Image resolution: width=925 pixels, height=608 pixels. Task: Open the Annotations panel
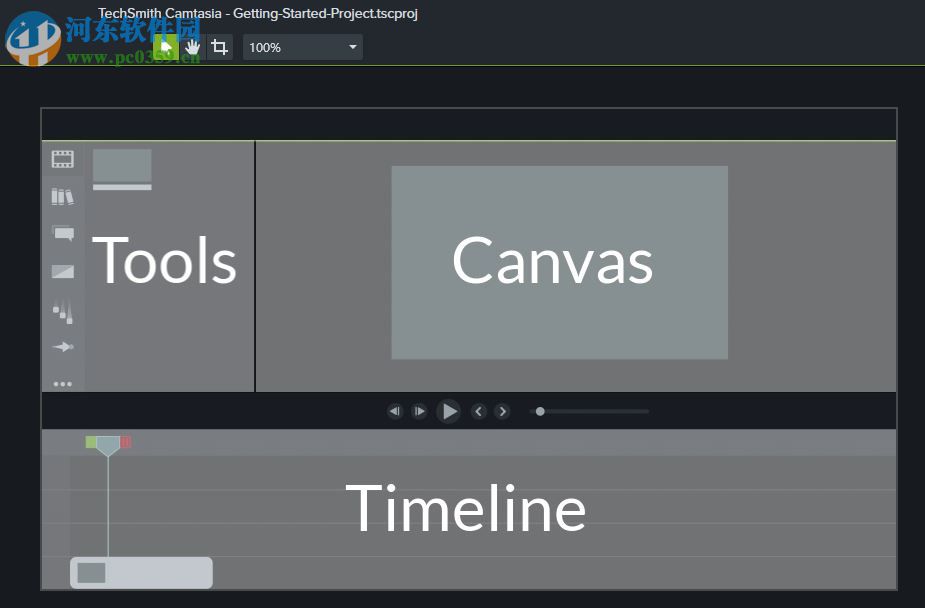[x=63, y=233]
